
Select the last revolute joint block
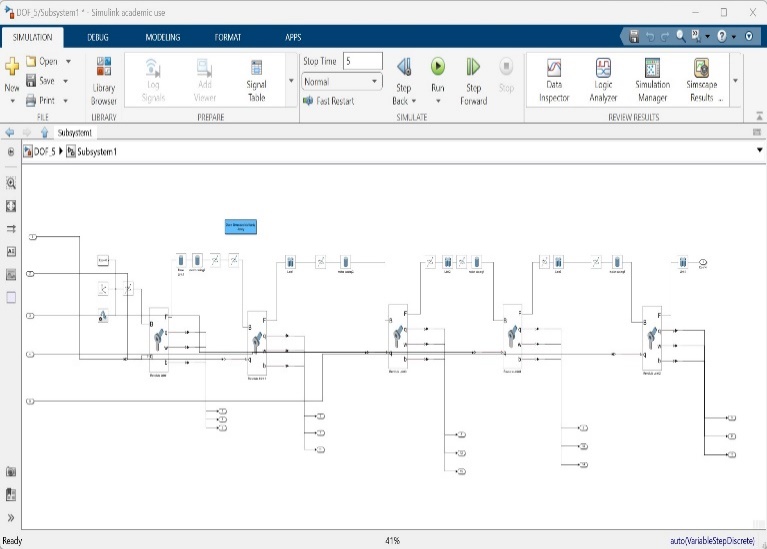[652, 339]
